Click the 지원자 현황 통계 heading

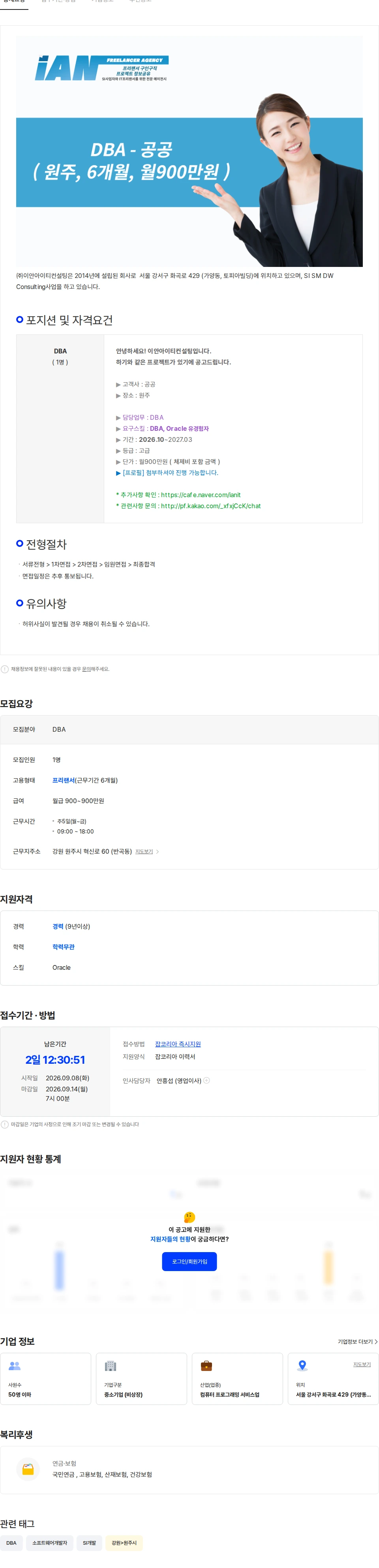[30, 1159]
